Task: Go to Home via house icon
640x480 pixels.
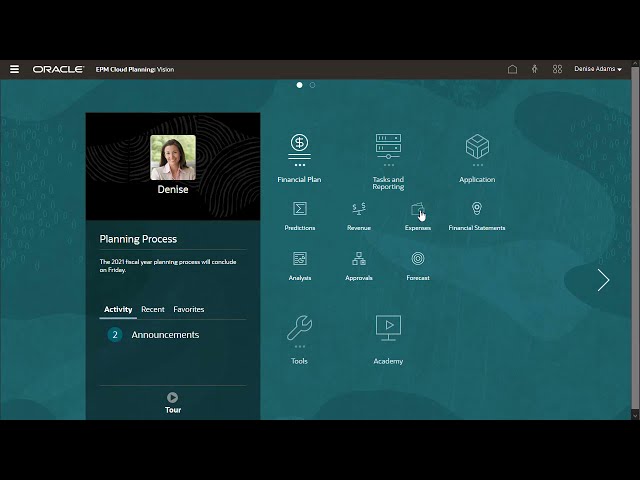Action: pos(512,69)
